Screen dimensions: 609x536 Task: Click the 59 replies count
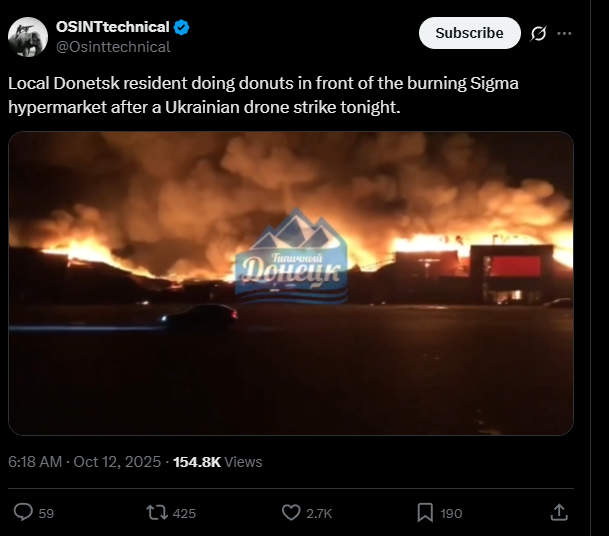tap(46, 513)
